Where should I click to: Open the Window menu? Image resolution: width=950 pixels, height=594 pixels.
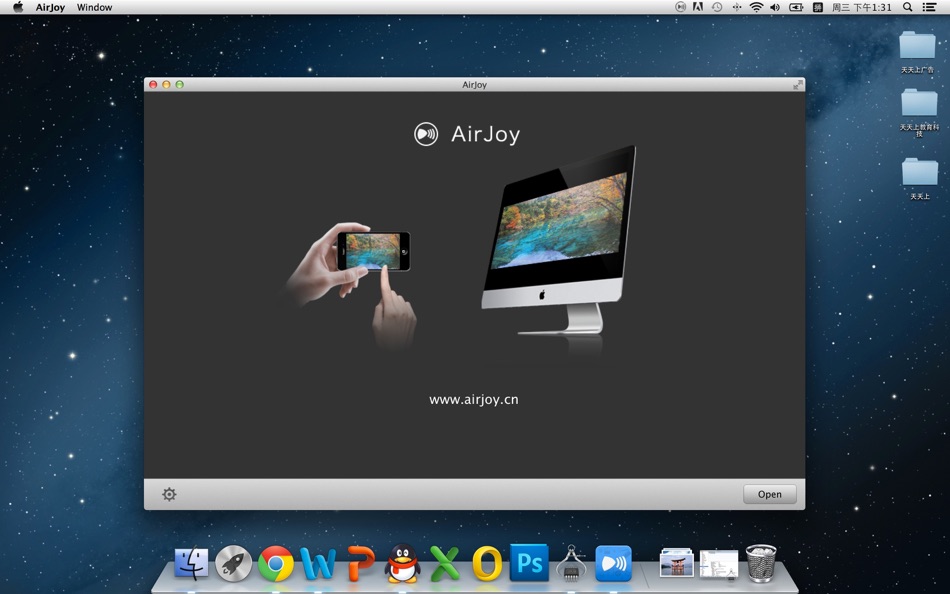(x=94, y=7)
